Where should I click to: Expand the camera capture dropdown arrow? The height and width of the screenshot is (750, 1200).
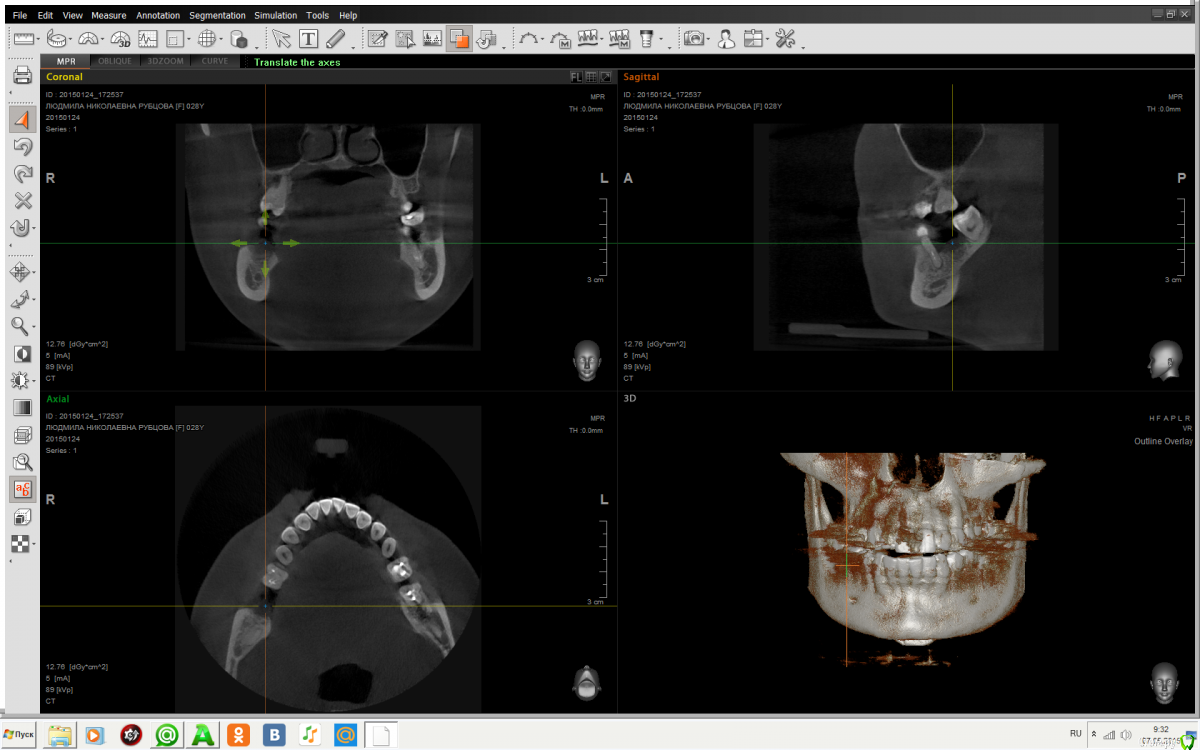click(x=708, y=41)
